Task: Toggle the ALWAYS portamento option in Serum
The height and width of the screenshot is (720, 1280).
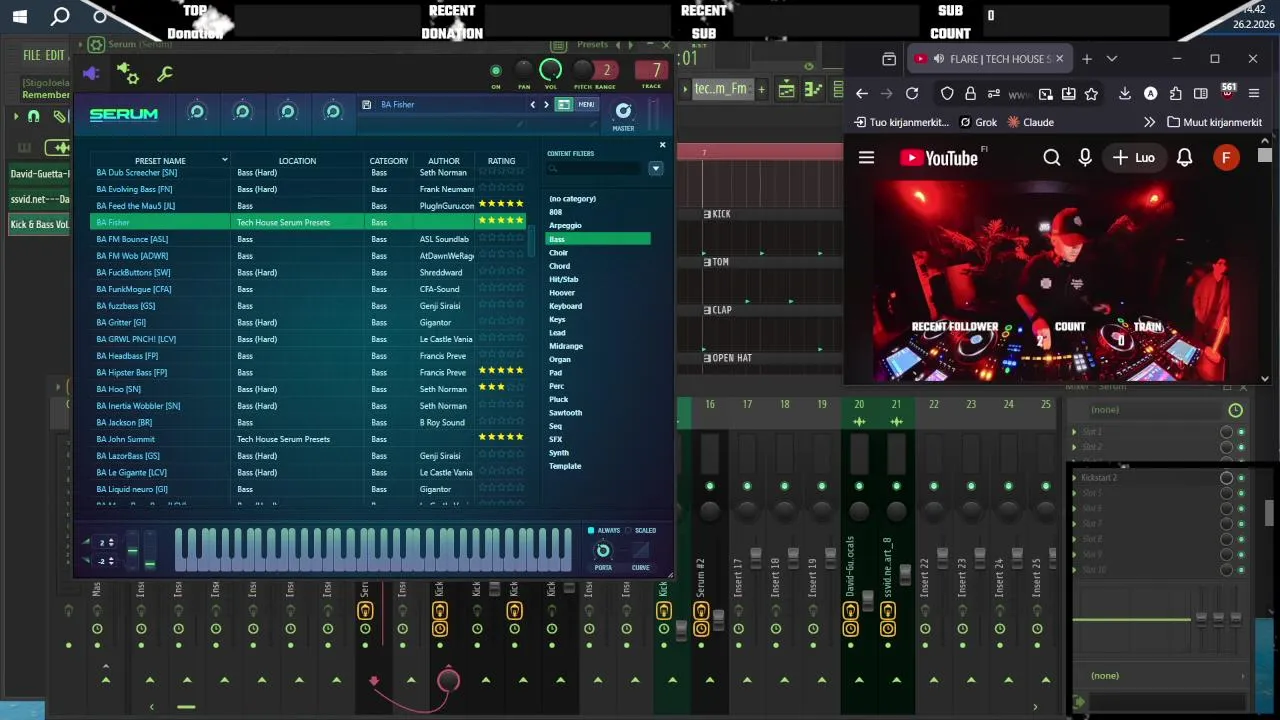Action: tap(591, 530)
